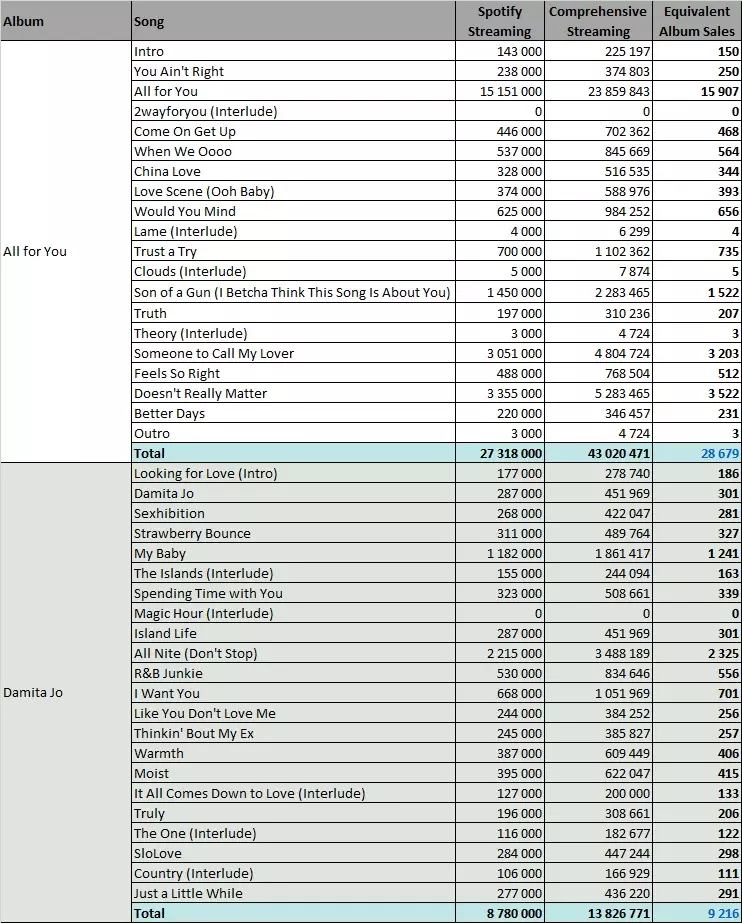Image resolution: width=742 pixels, height=923 pixels.
Task: Select the 'My Baby' song cell
Action: tap(293, 553)
